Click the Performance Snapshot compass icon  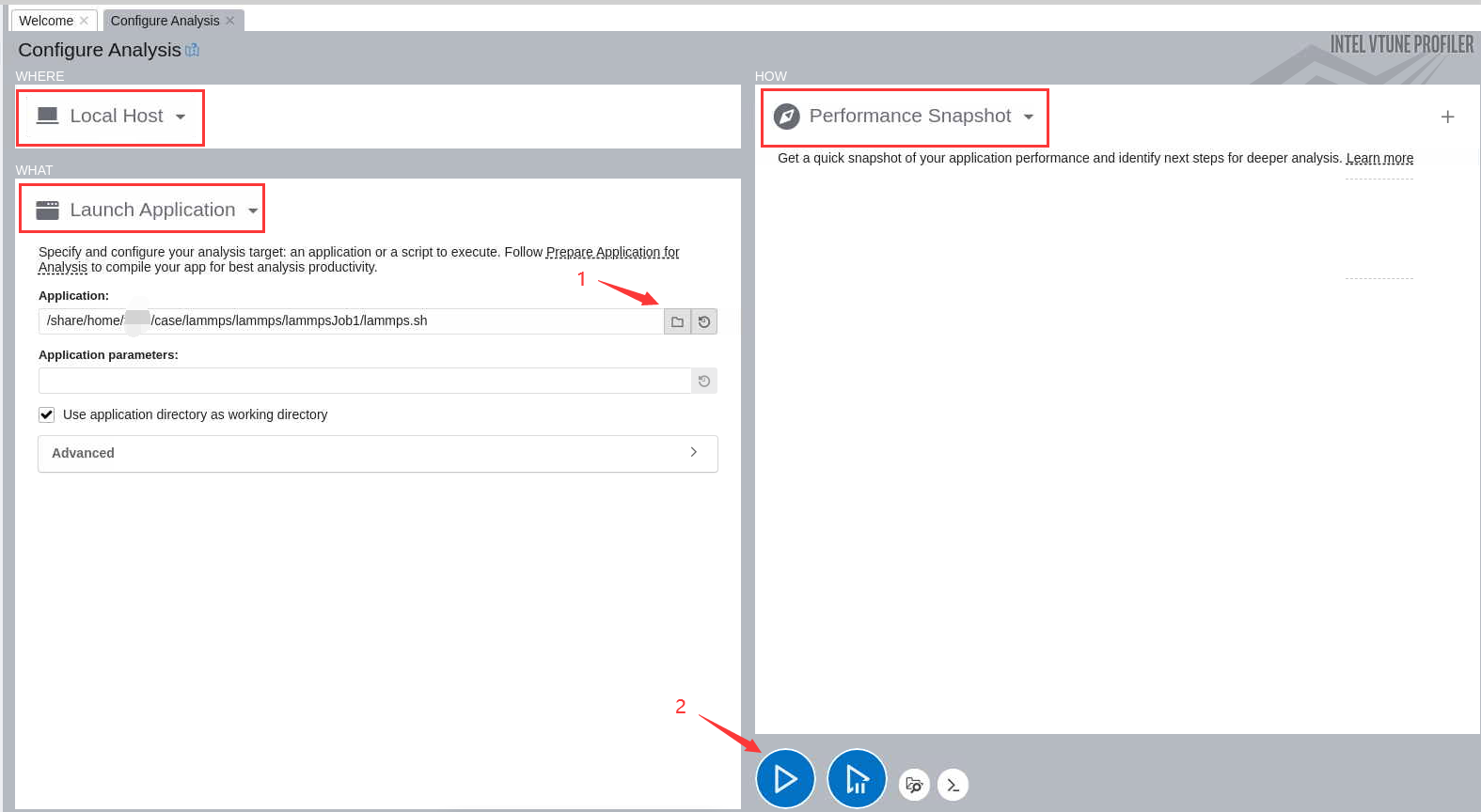point(786,117)
